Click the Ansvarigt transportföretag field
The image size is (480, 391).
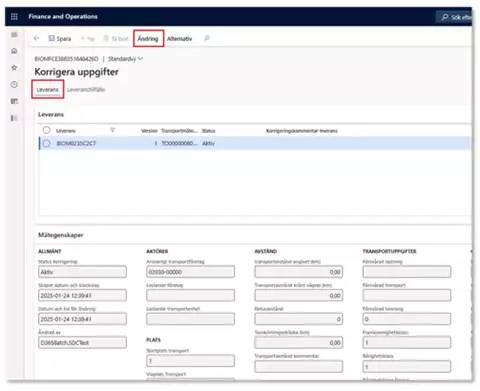tap(190, 272)
